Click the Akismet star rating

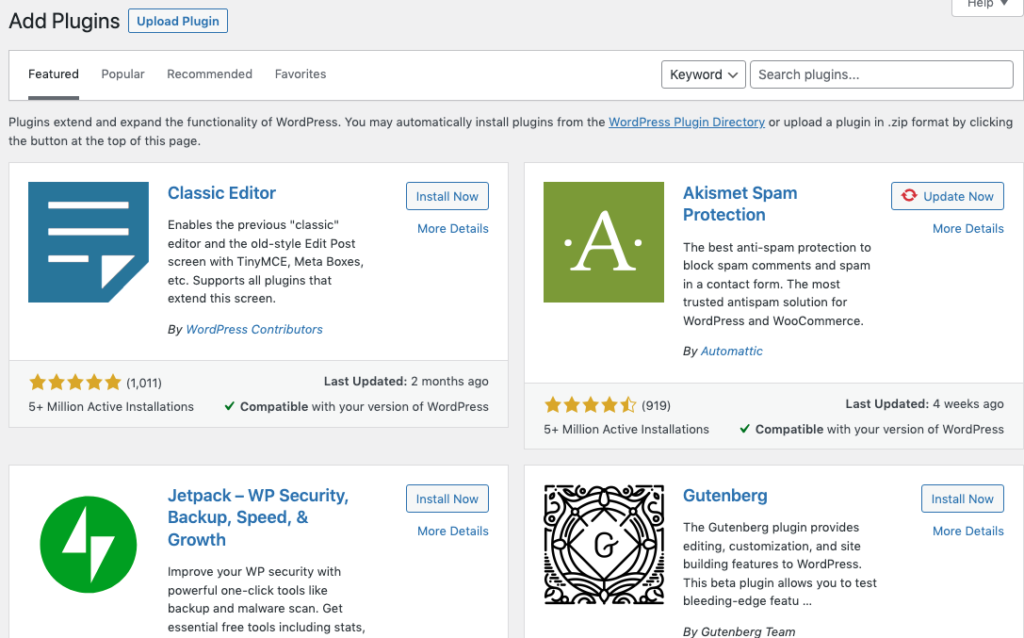coord(590,405)
